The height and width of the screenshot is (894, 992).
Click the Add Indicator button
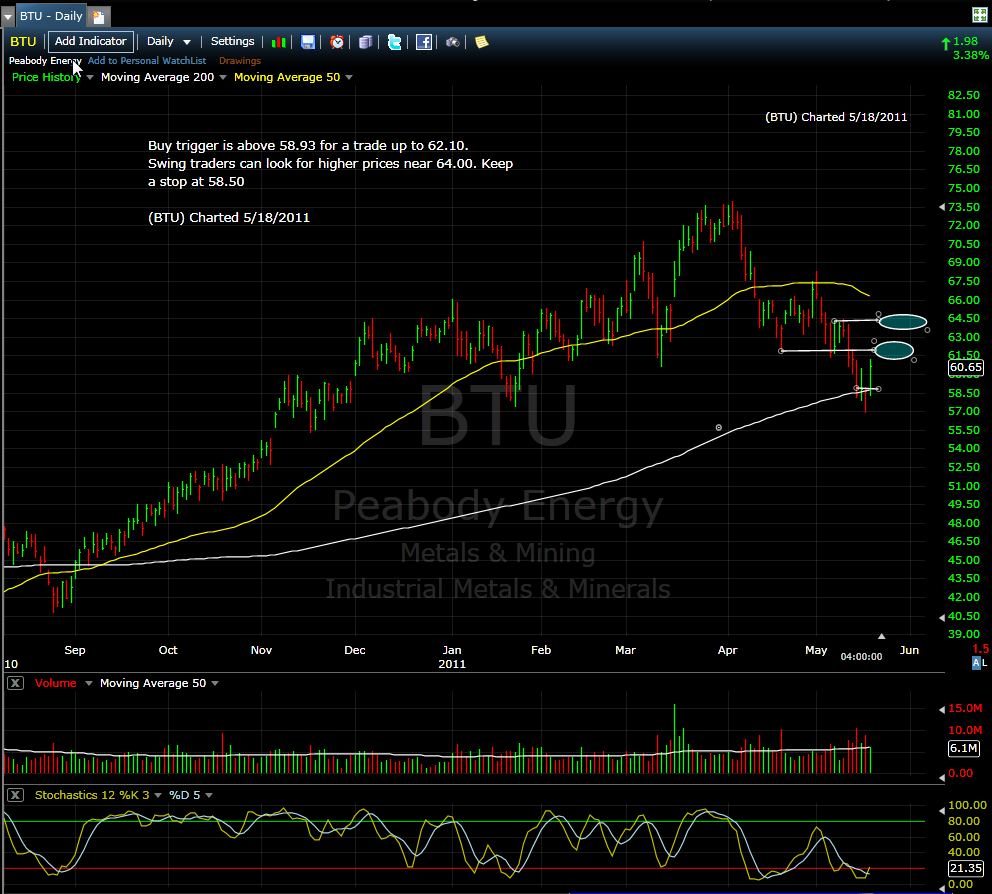90,42
